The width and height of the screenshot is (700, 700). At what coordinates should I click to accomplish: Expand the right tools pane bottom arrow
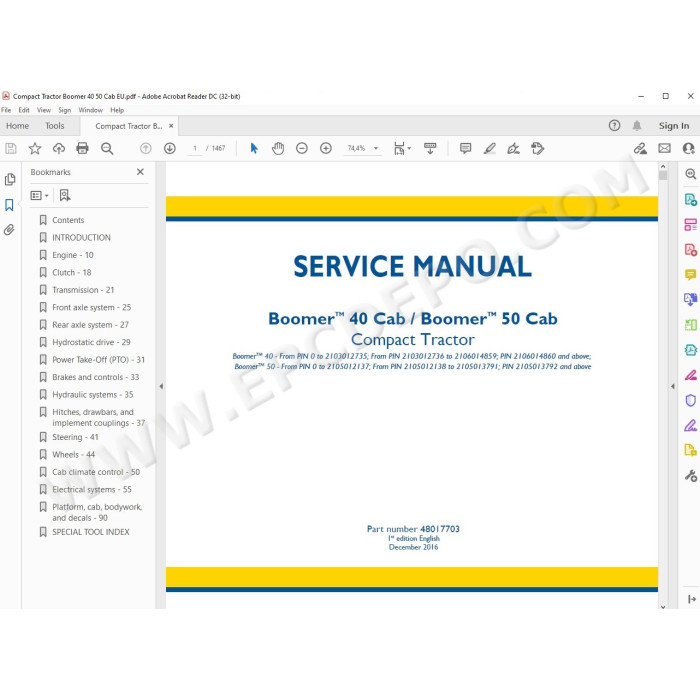692,599
